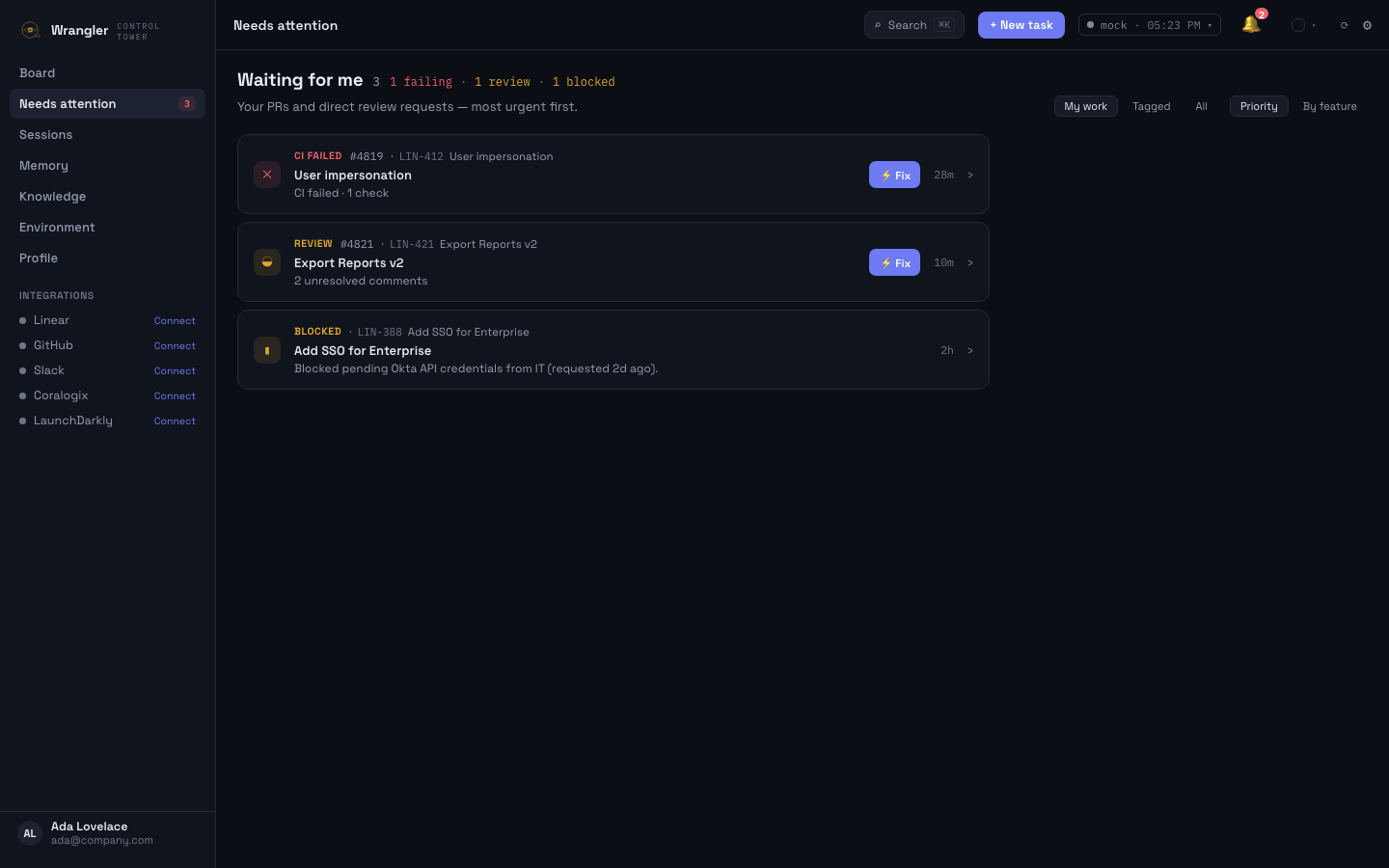Click the '2 unresolved comments' text
Image resolution: width=1389 pixels, height=868 pixels.
coord(361,281)
